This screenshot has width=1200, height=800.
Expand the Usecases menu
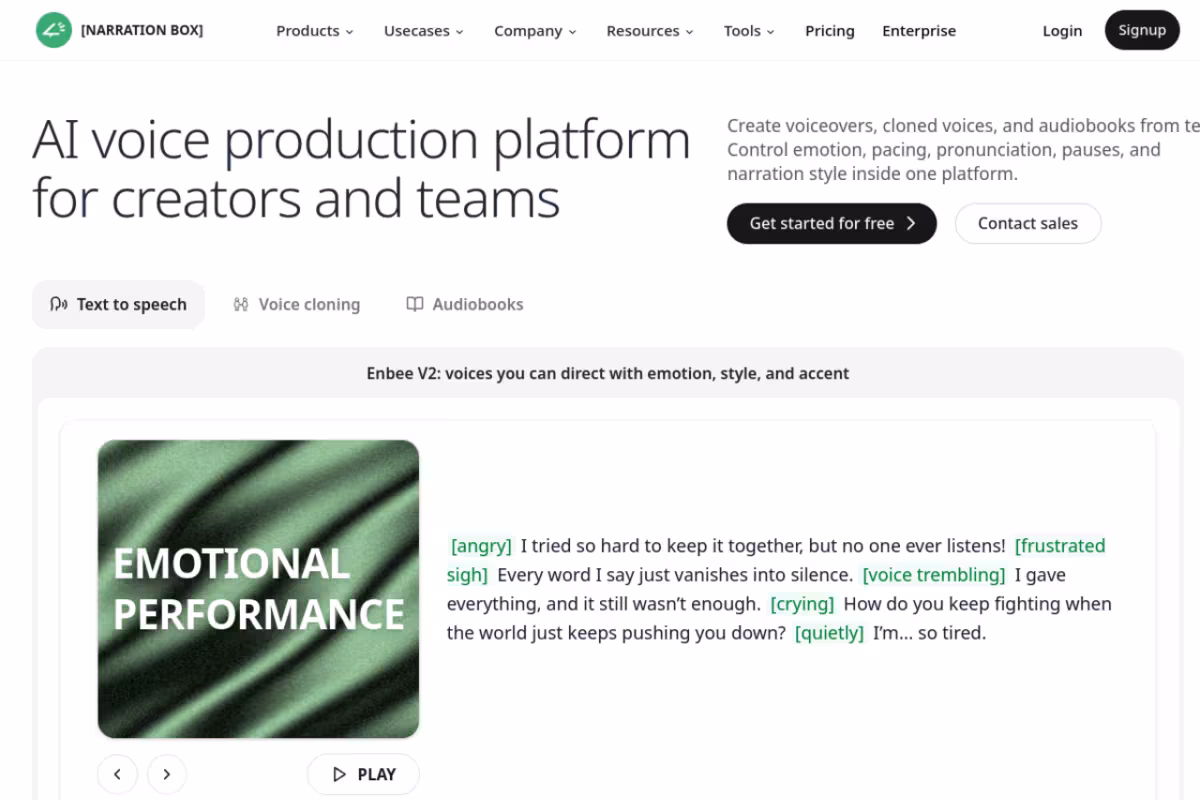click(424, 31)
